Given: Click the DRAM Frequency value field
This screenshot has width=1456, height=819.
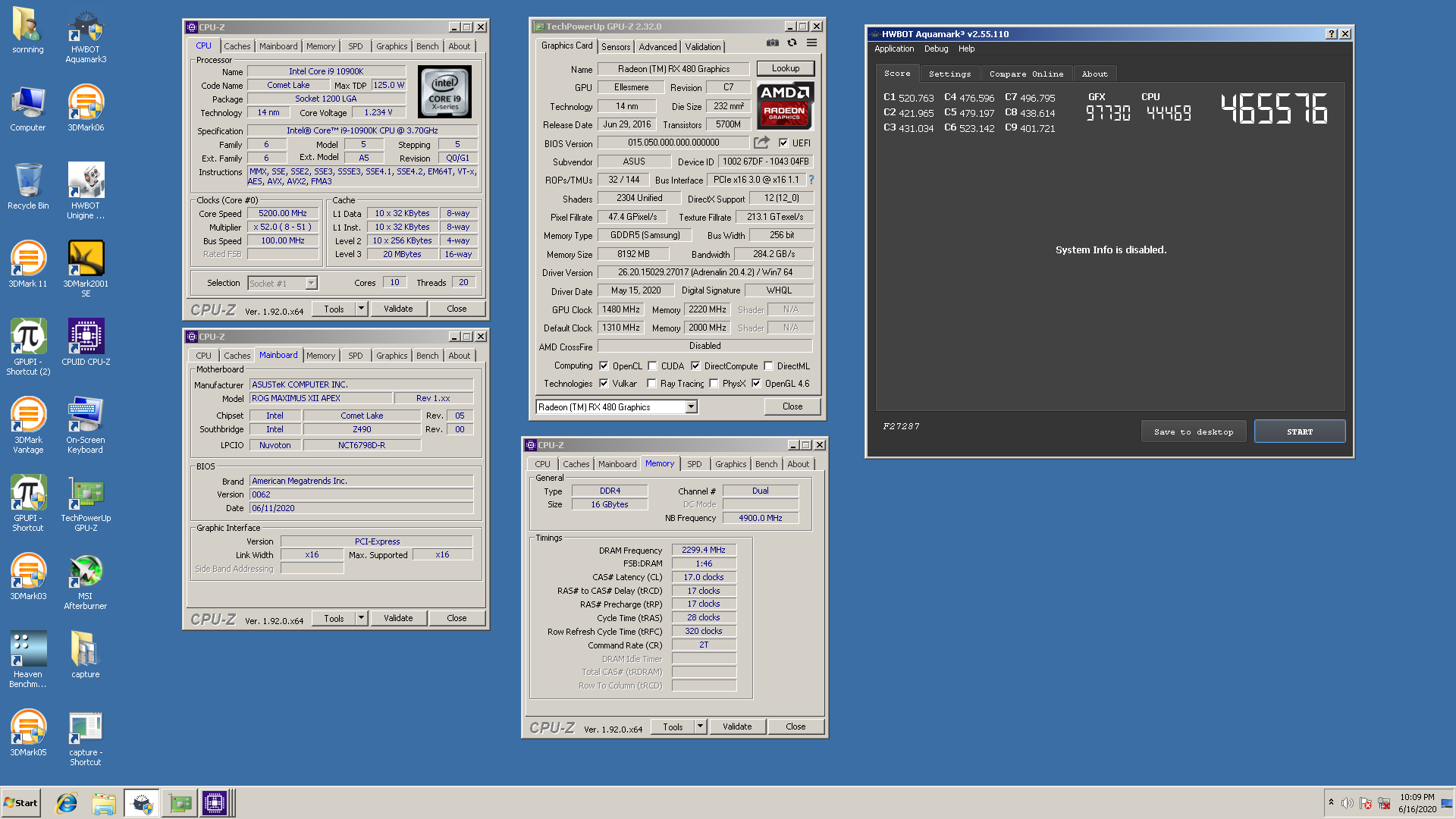Looking at the screenshot, I should pos(704,550).
